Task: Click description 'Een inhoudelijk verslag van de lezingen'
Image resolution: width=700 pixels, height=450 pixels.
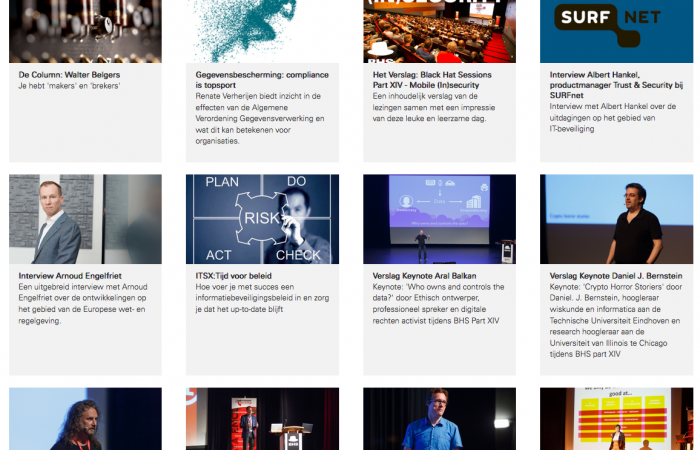Action: pyautogui.click(x=434, y=107)
